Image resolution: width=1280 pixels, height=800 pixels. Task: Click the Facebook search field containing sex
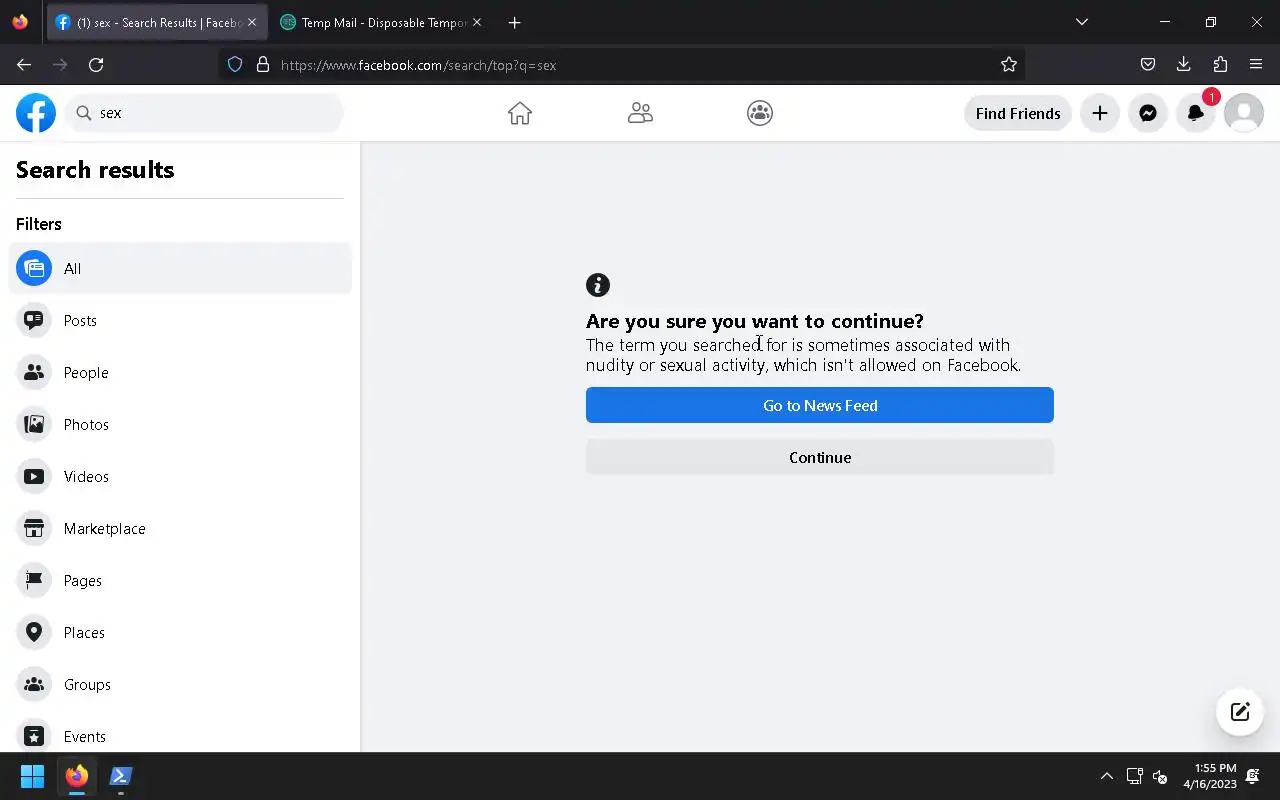[204, 113]
